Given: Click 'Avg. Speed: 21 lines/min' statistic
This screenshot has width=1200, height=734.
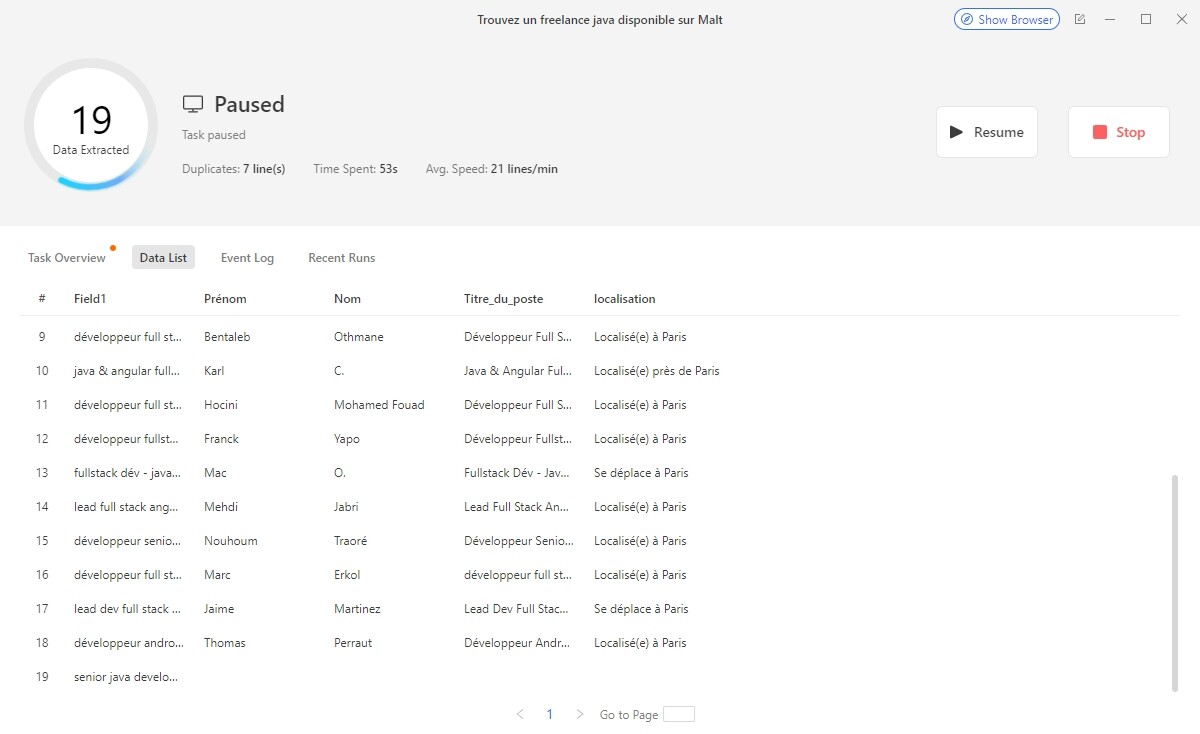Looking at the screenshot, I should point(492,169).
